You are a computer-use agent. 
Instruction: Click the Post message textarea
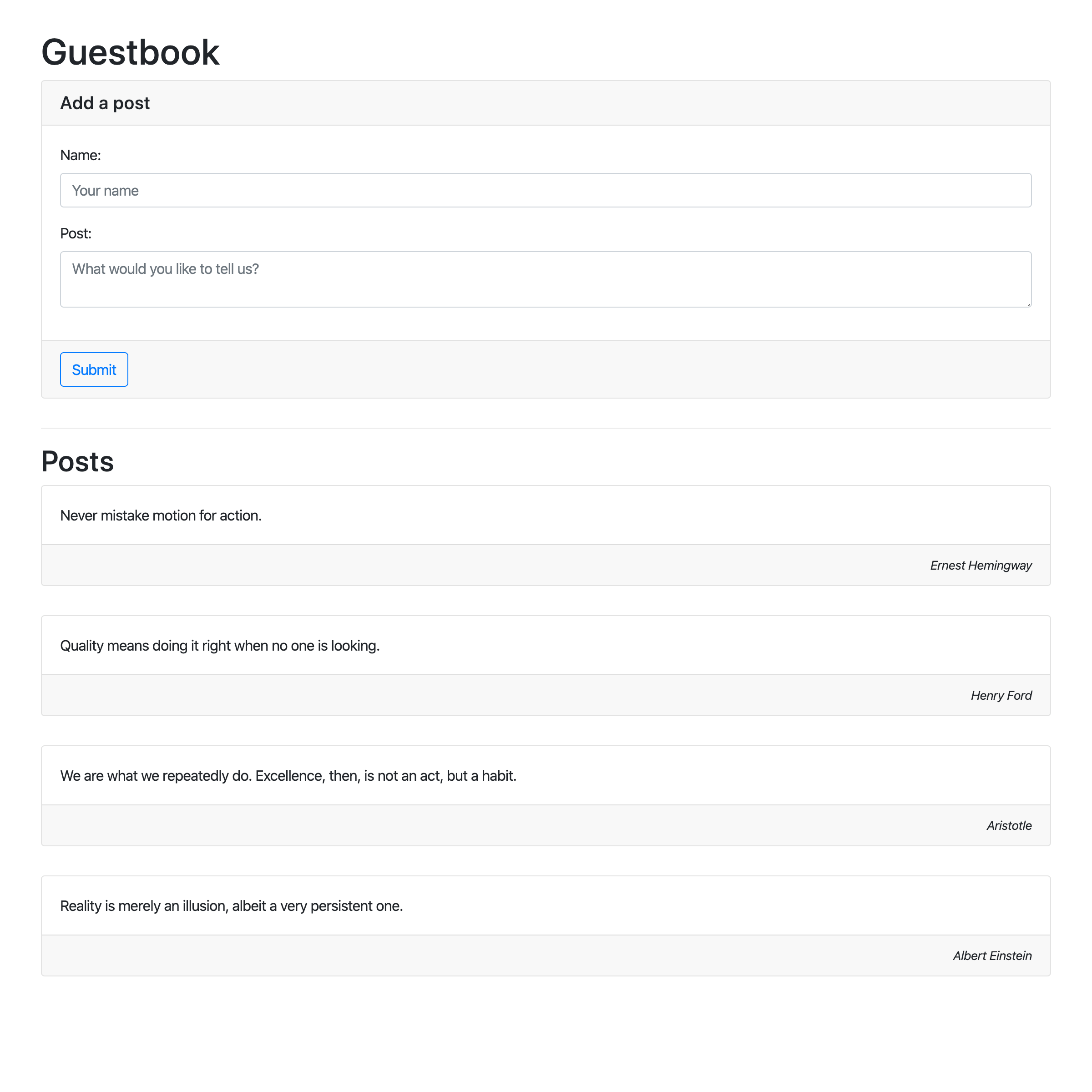coord(546,279)
